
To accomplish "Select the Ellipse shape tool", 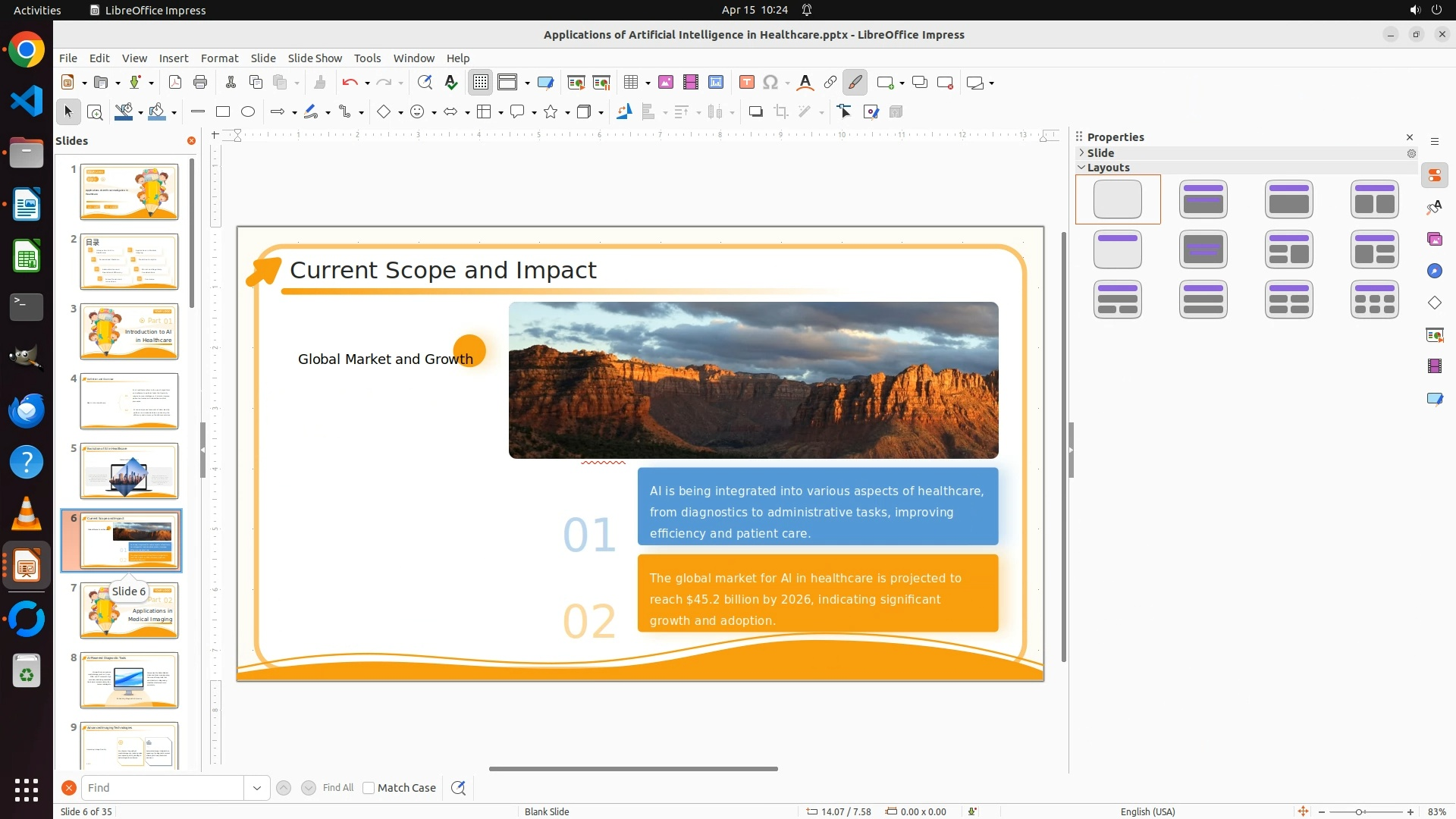I will click(x=248, y=112).
